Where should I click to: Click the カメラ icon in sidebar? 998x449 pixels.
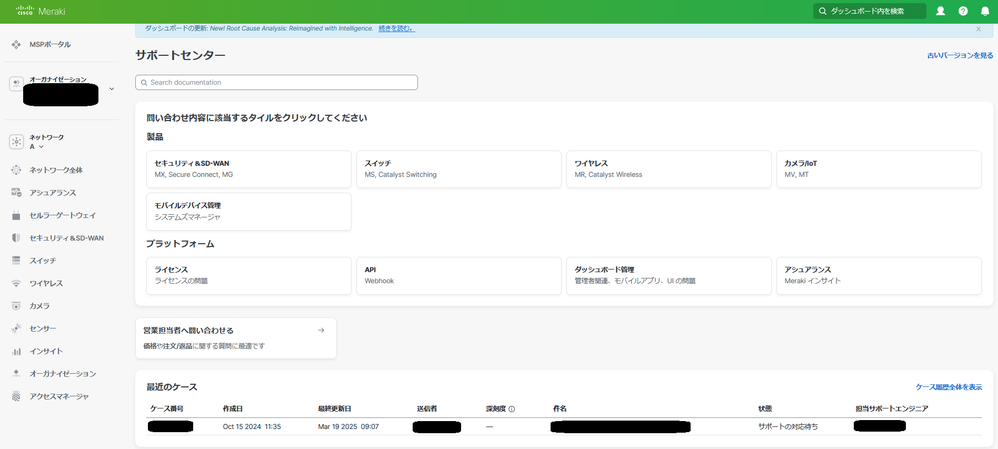[x=16, y=306]
